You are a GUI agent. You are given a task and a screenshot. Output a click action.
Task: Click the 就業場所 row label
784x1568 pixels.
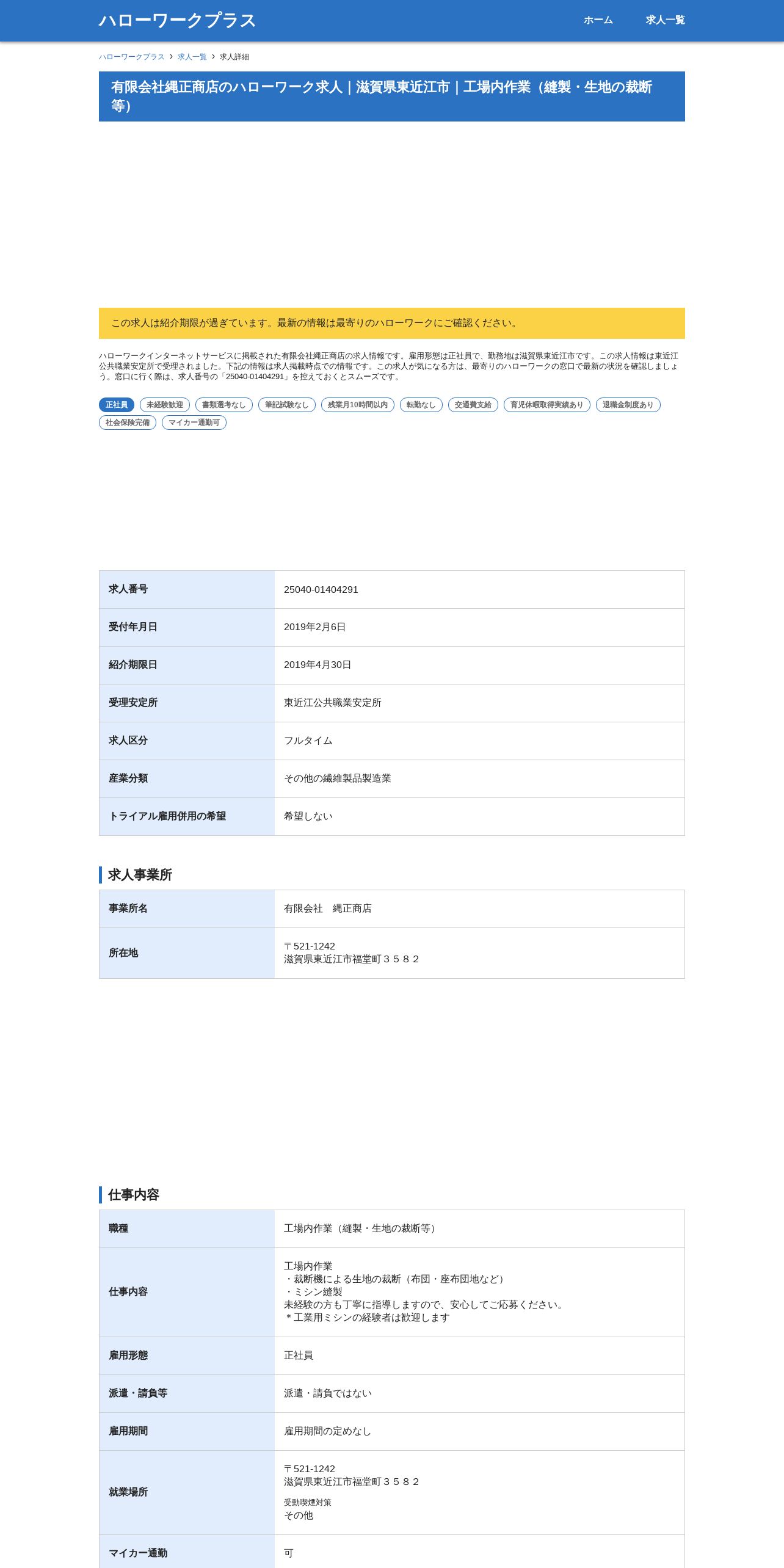(128, 1492)
